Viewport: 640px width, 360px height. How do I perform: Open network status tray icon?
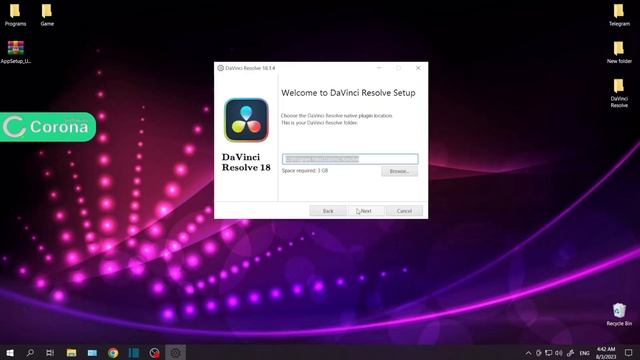[x=549, y=353]
